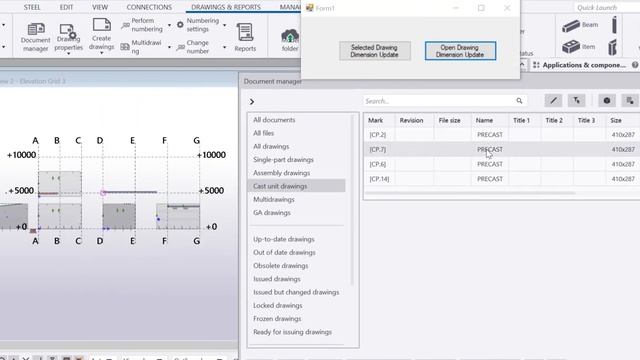Click the horizontal scrollbar under drawing list
Screen dimensions: 640x360
(x=469, y=193)
